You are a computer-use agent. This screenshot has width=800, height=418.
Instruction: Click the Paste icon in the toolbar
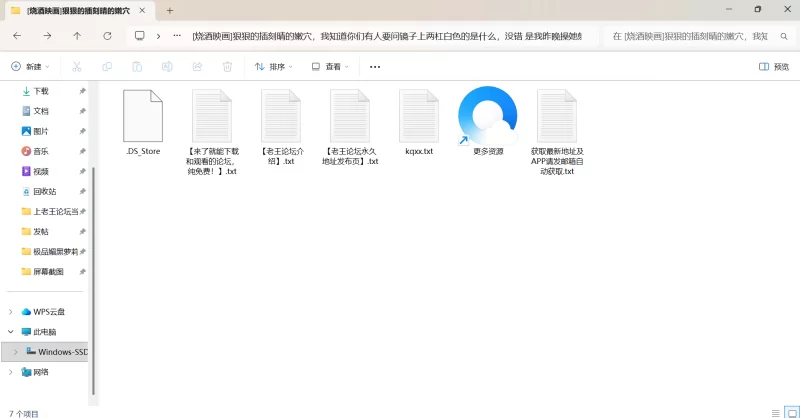click(137, 67)
